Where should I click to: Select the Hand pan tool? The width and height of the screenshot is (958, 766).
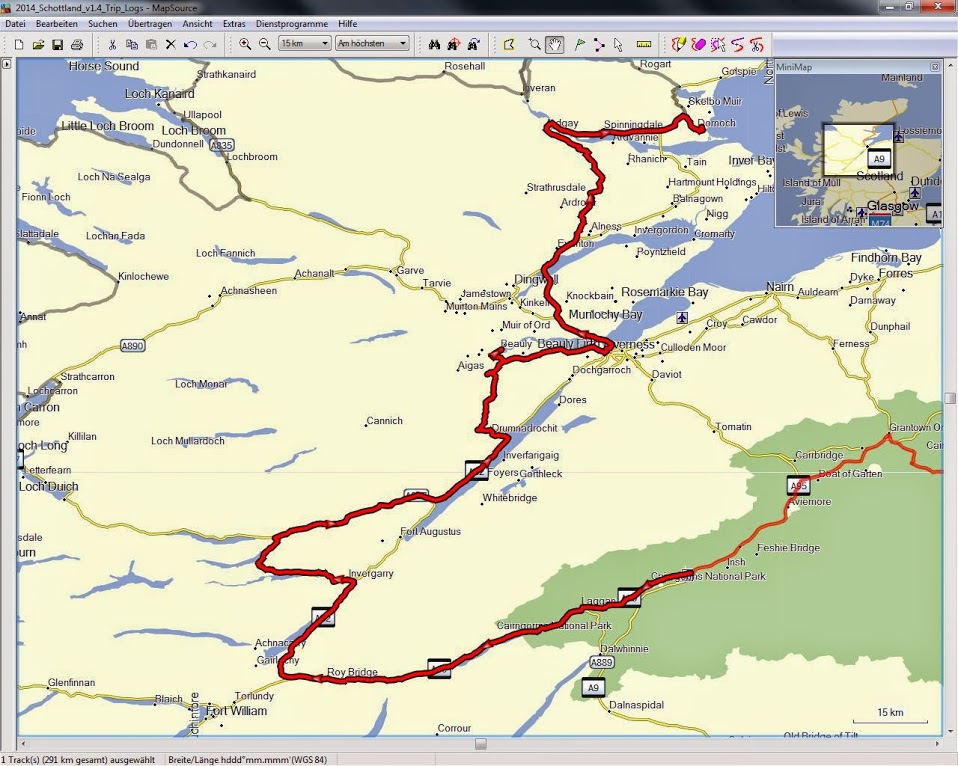pyautogui.click(x=555, y=44)
